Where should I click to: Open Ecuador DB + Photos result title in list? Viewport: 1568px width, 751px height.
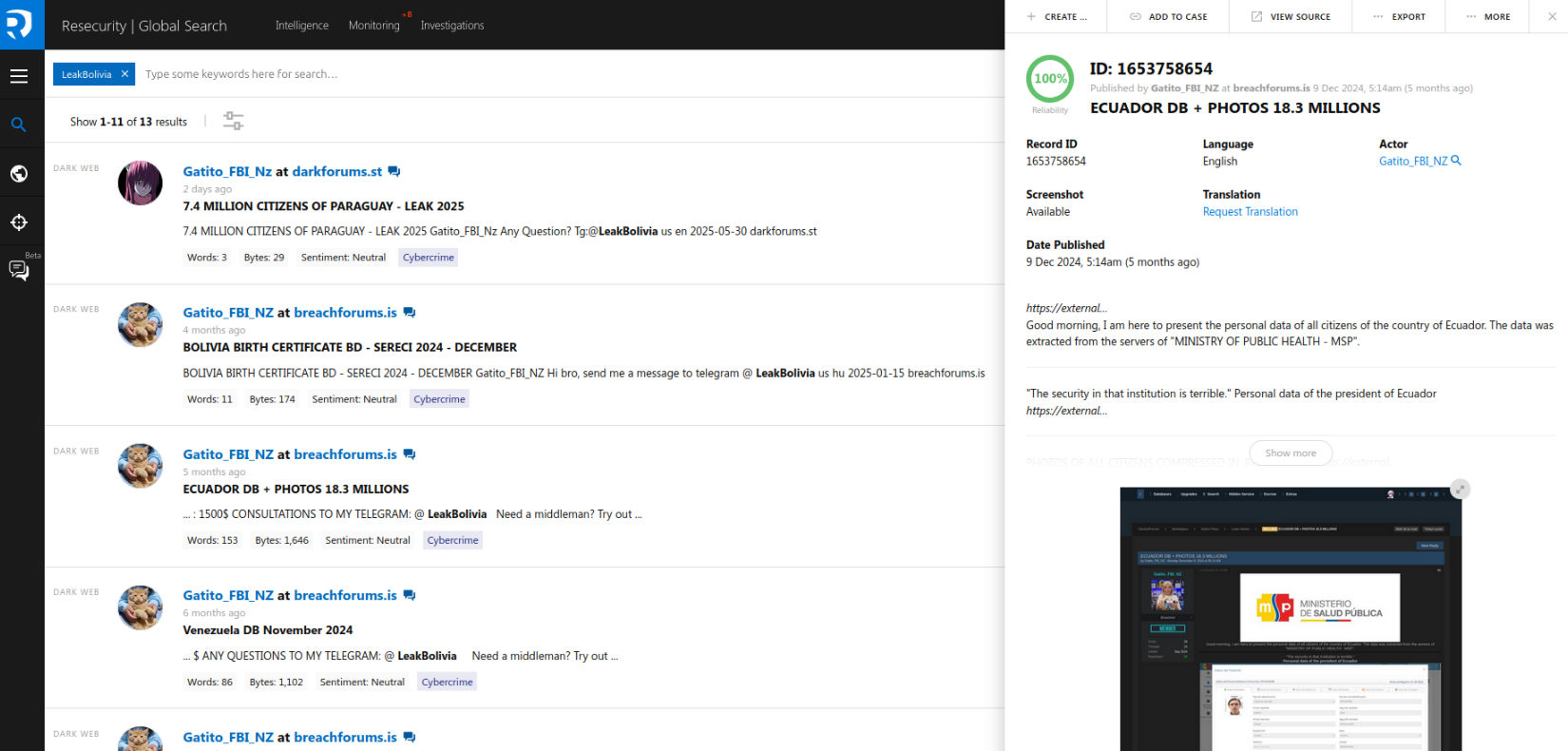296,490
